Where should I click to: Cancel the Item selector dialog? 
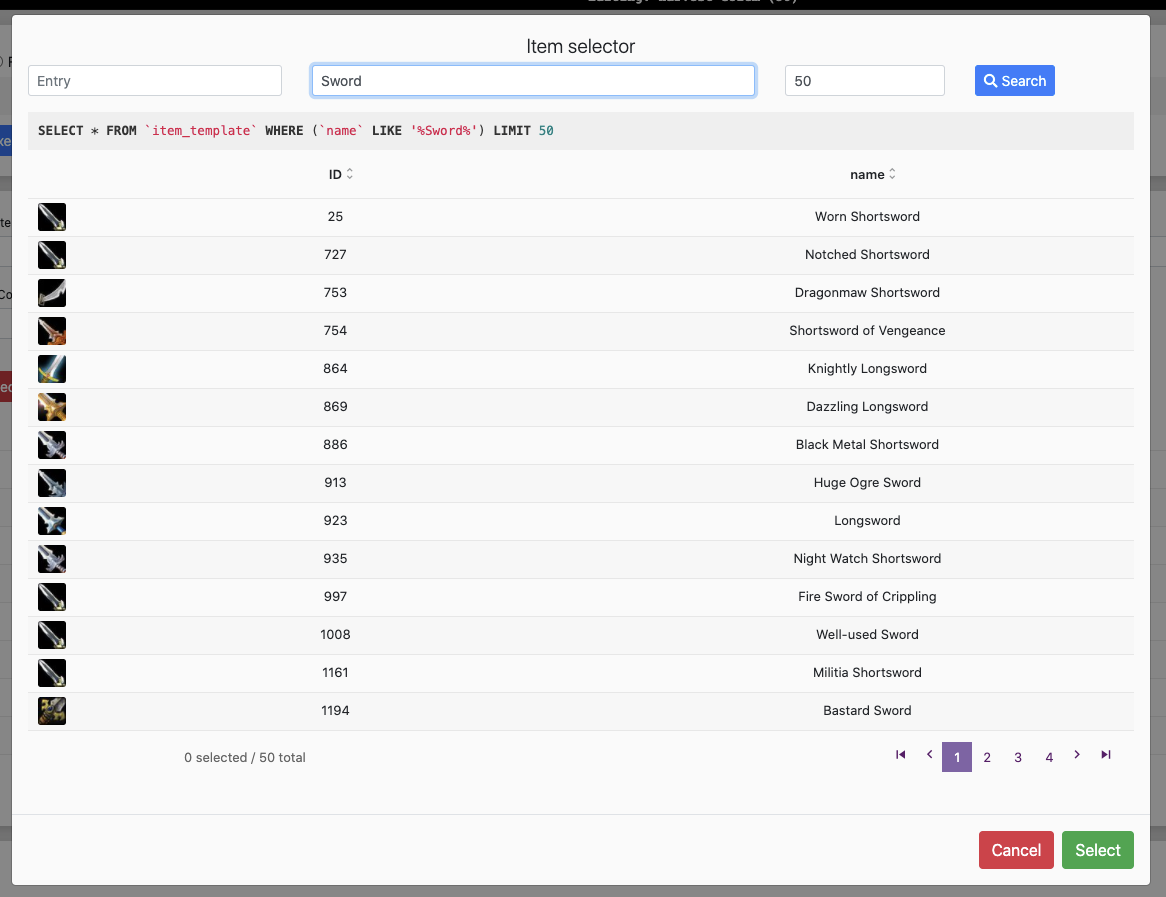1016,850
